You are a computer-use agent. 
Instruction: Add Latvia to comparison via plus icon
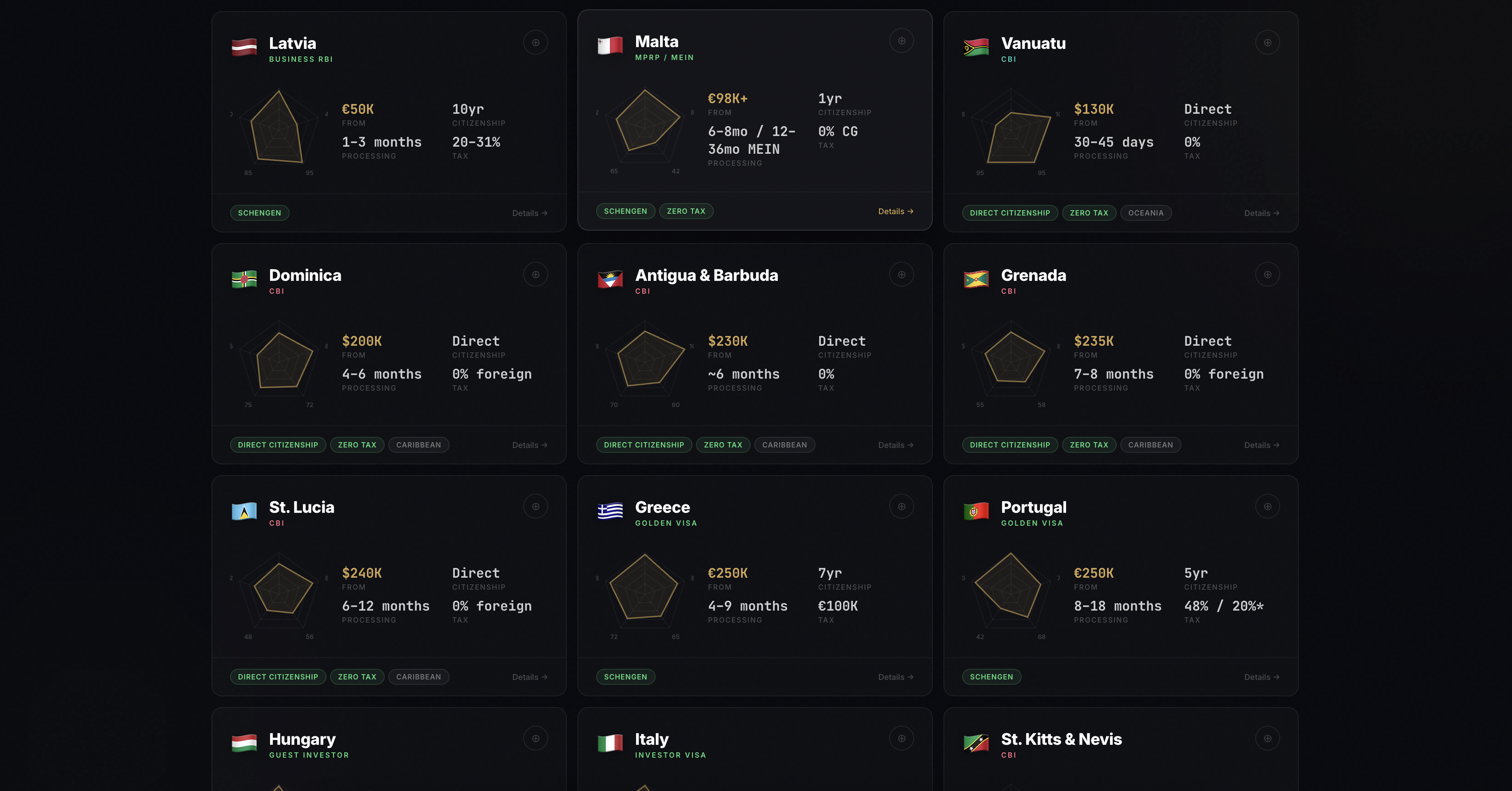535,42
